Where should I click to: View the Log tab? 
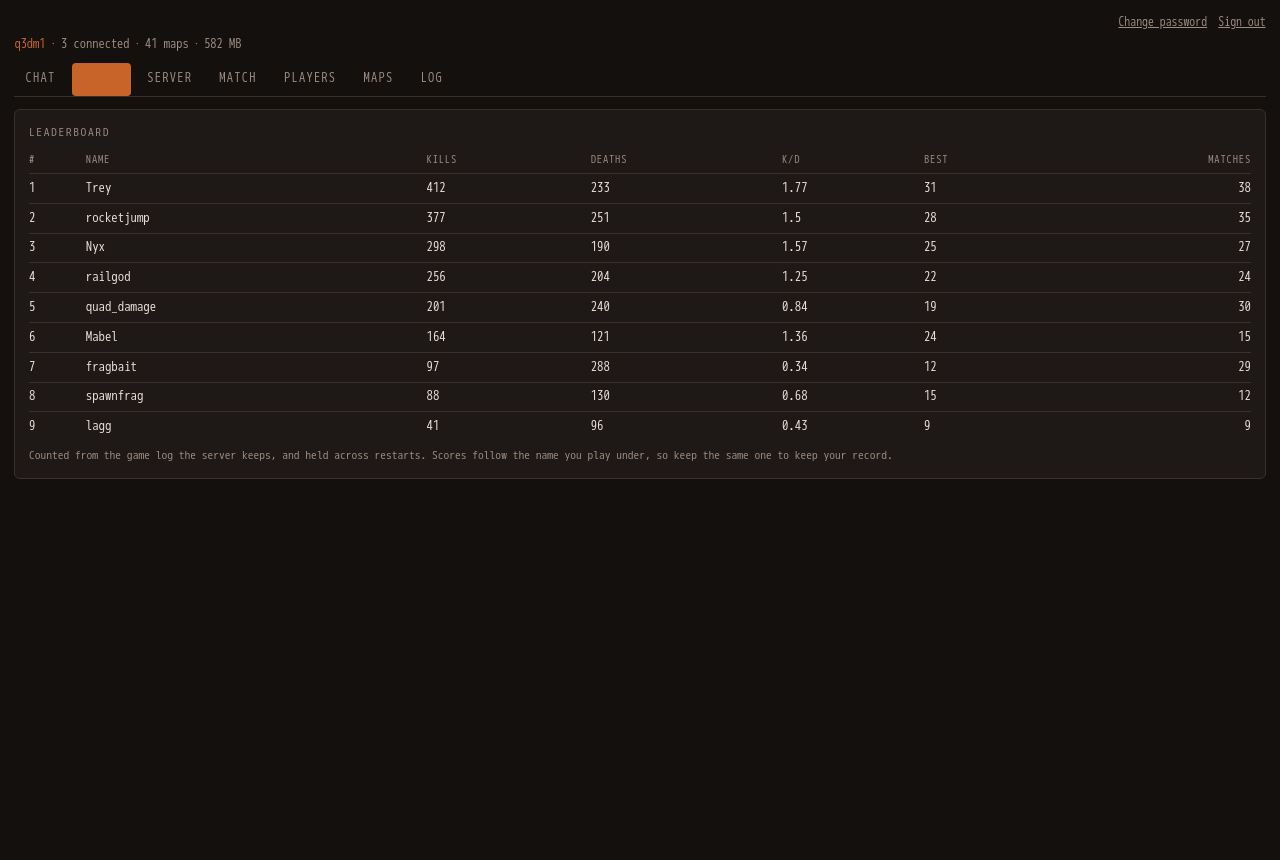[x=431, y=79]
